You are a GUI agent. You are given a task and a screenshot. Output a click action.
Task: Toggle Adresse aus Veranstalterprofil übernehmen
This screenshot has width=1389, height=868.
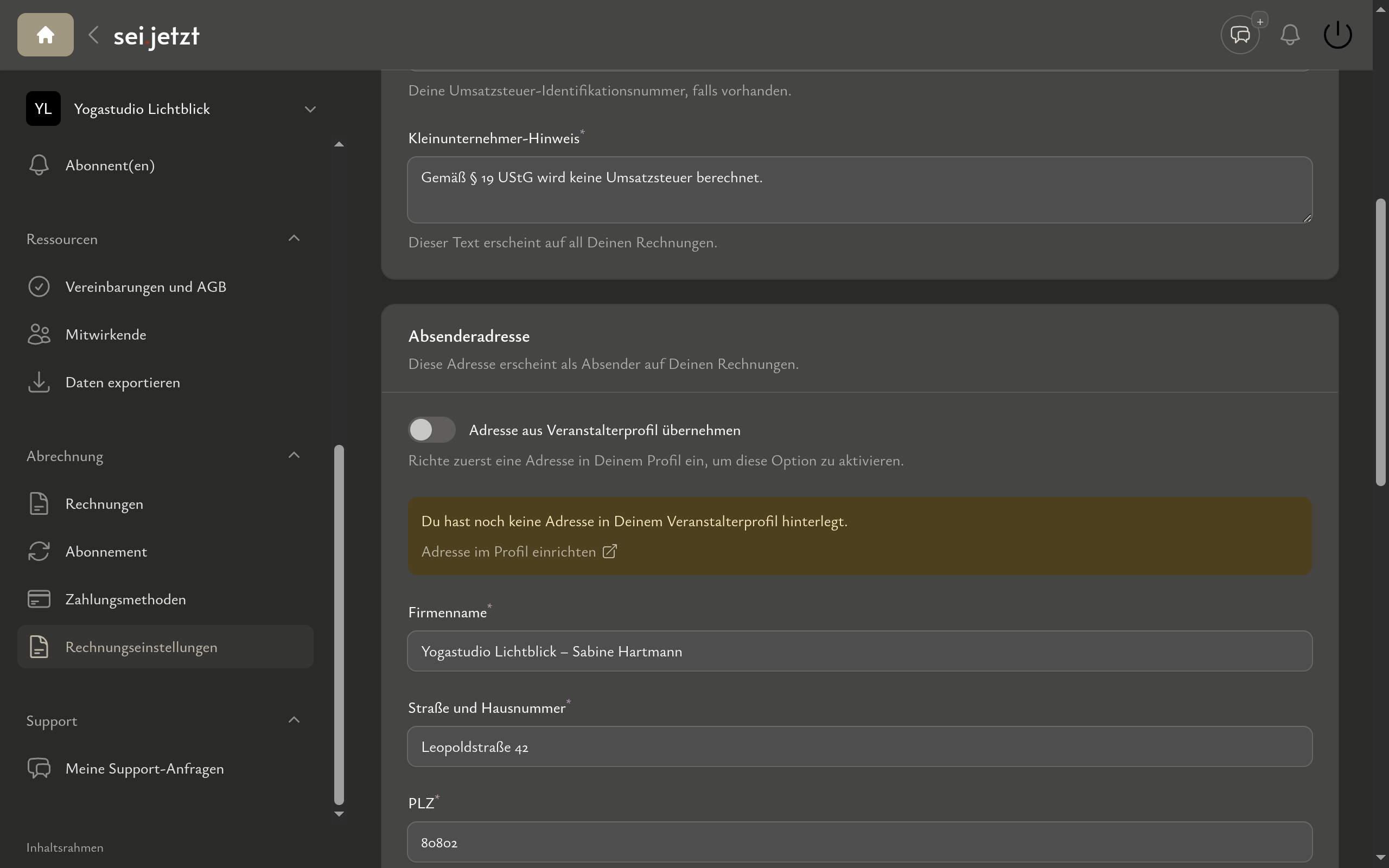click(432, 430)
